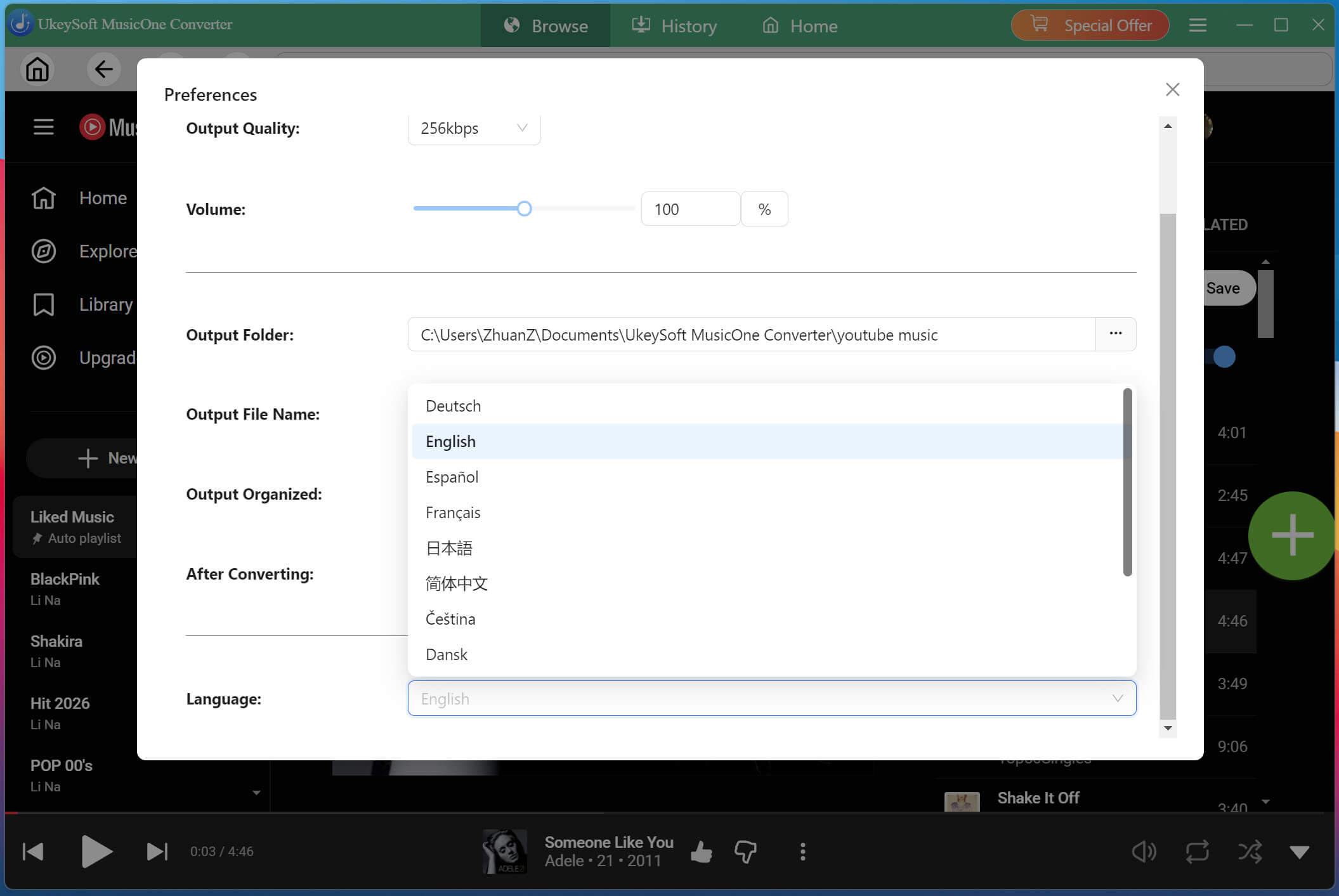This screenshot has width=1339, height=896.
Task: Open Home in the YouTube Music sidebar
Action: point(79,198)
